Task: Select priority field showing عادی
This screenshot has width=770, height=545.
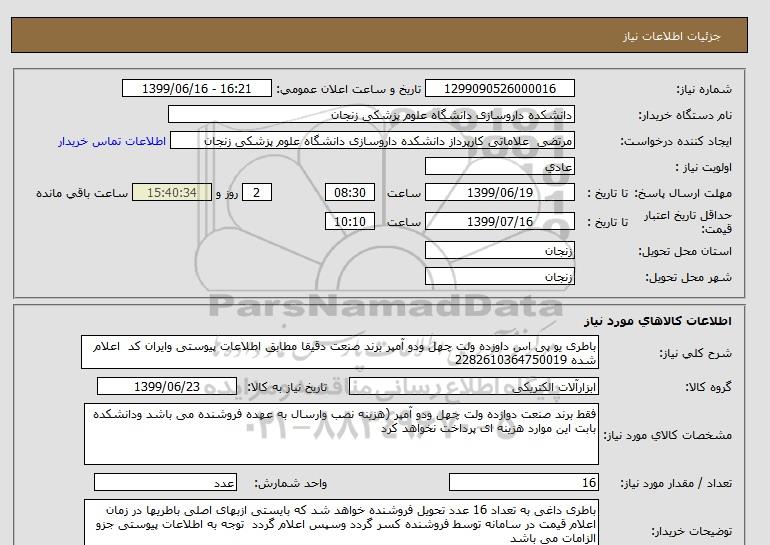Action: tap(499, 166)
